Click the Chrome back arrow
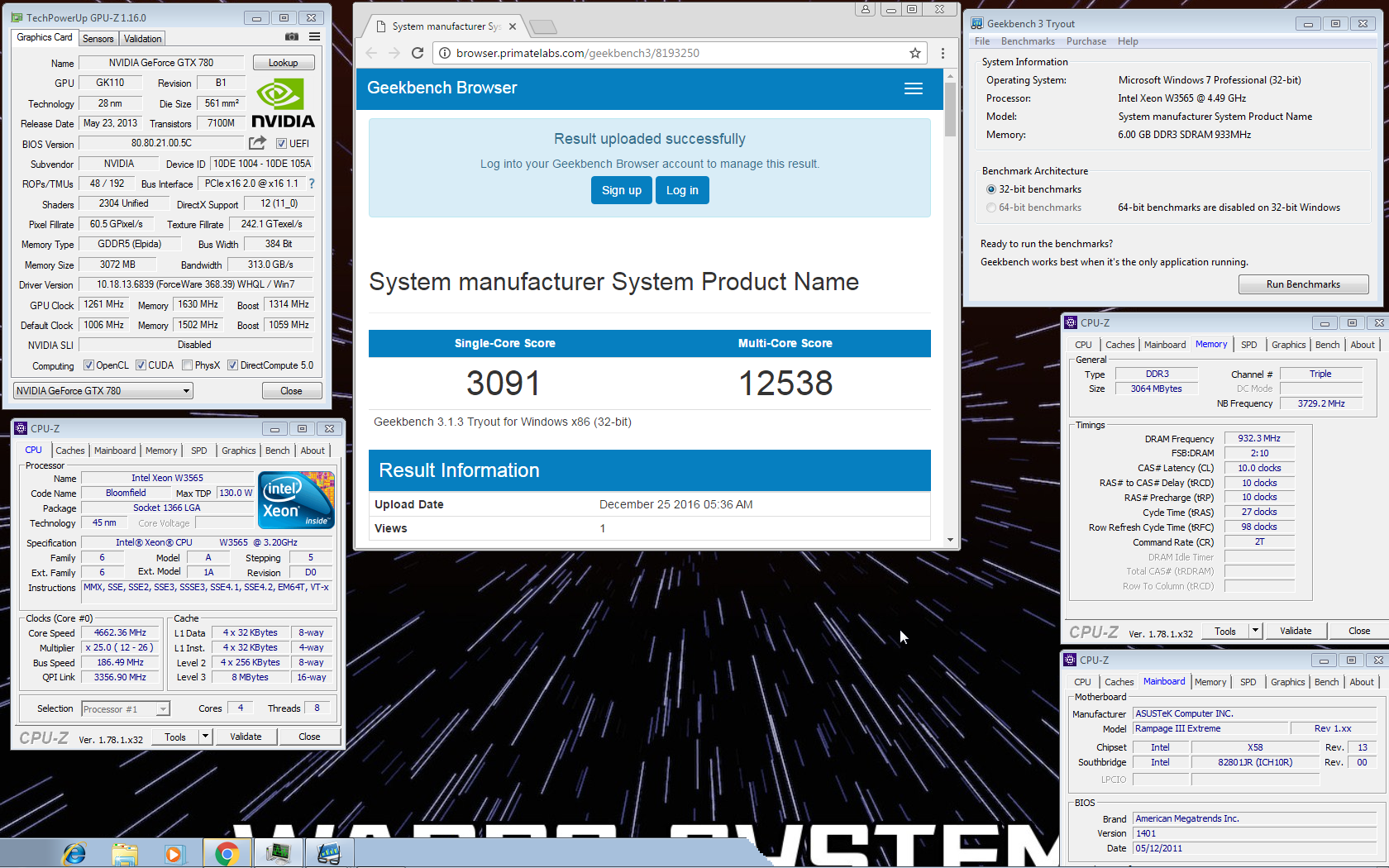The height and width of the screenshot is (868, 1389). coord(371,53)
